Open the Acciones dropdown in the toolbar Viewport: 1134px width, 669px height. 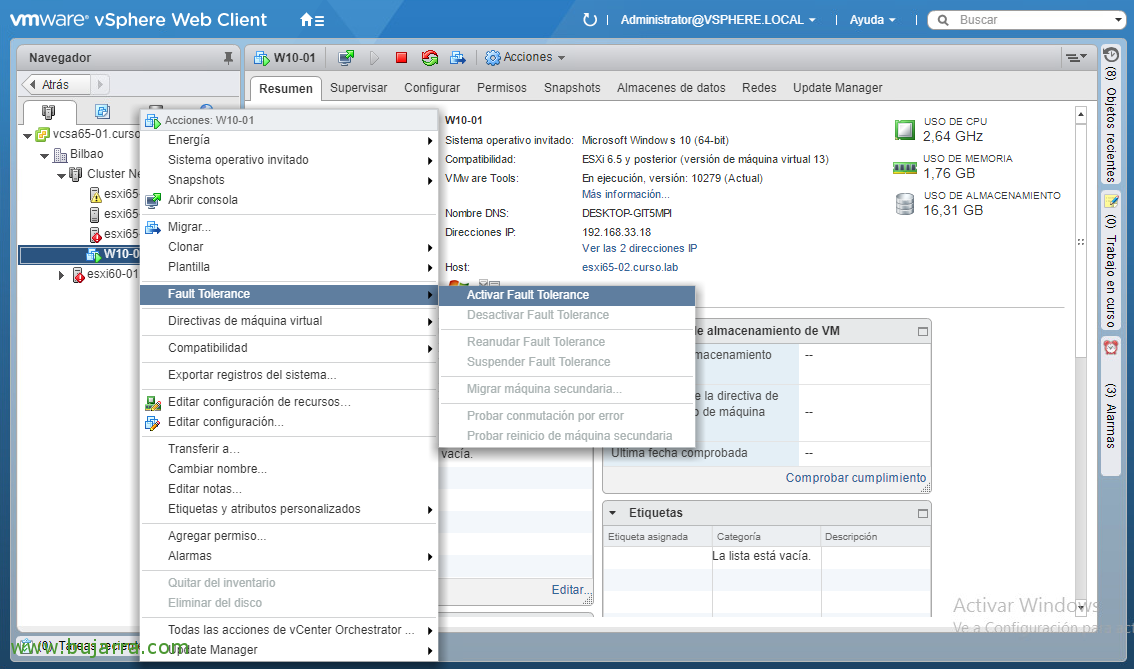click(x=525, y=58)
